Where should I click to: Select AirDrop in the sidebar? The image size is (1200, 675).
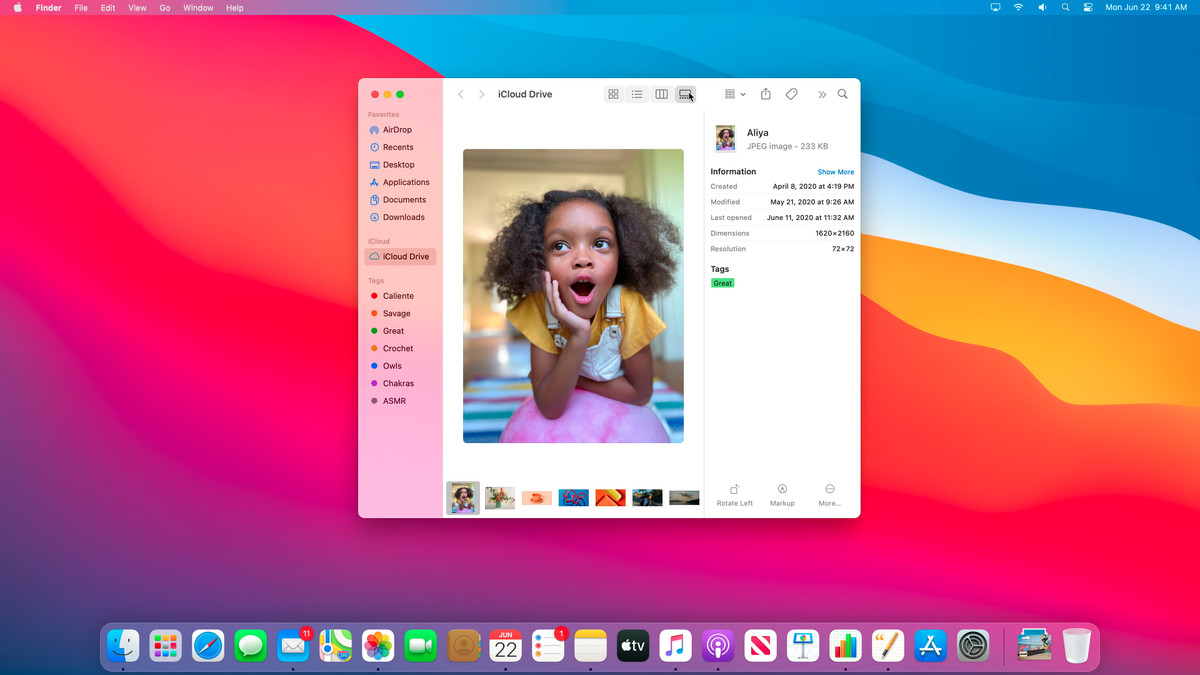398,129
